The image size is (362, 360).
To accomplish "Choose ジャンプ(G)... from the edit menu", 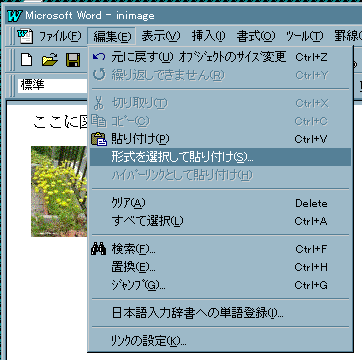I will [220, 285].
